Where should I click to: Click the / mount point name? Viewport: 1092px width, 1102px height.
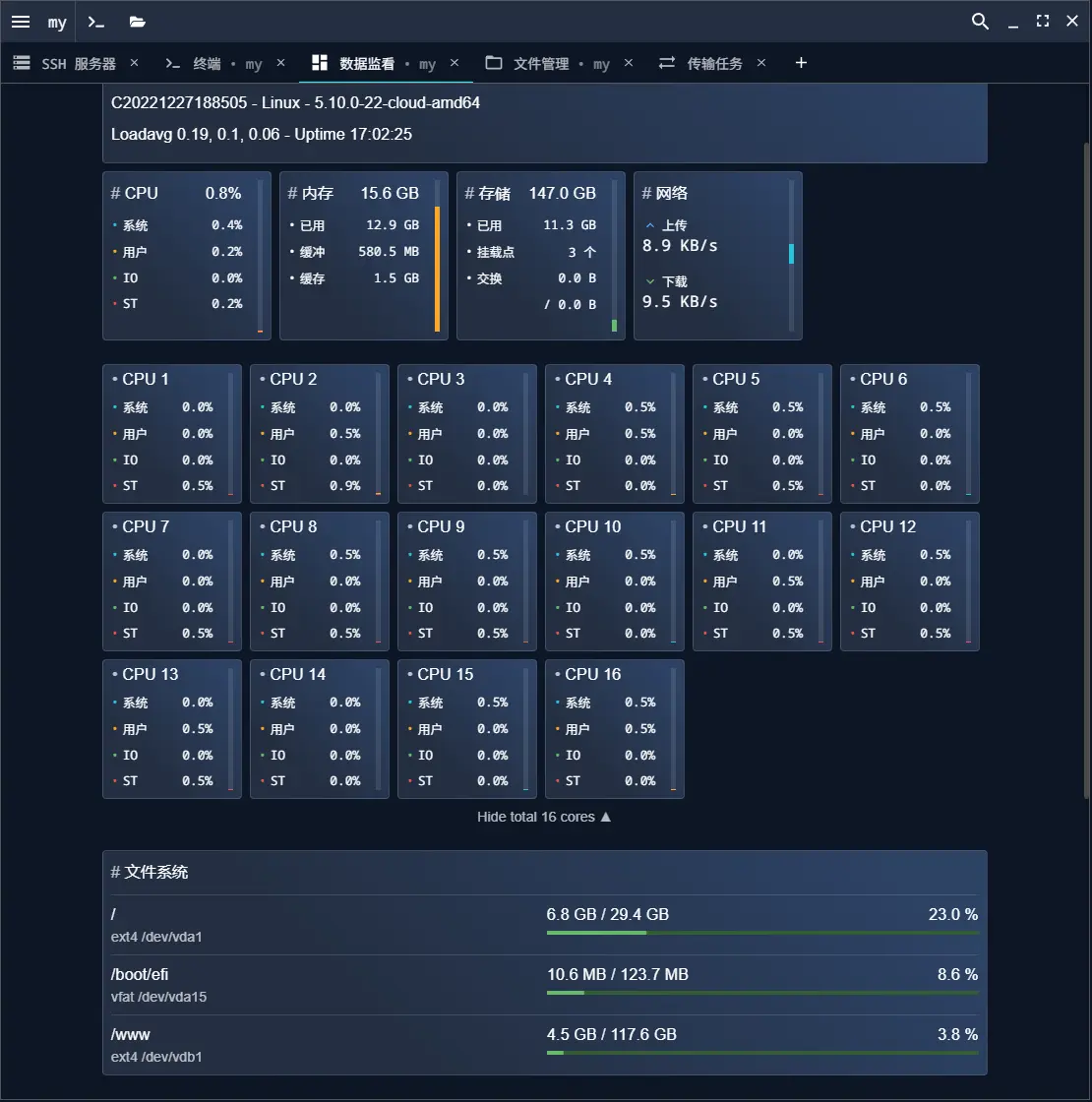[x=113, y=914]
